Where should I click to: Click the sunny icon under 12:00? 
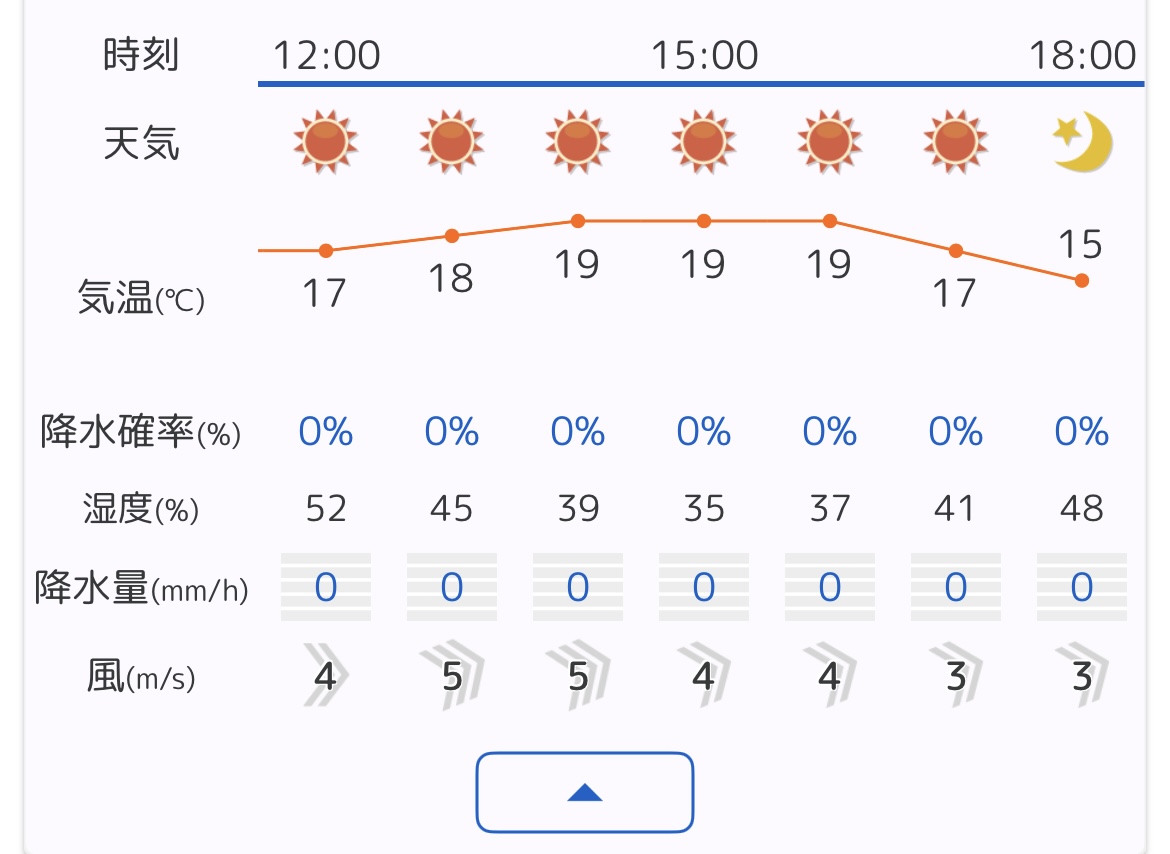point(325,142)
